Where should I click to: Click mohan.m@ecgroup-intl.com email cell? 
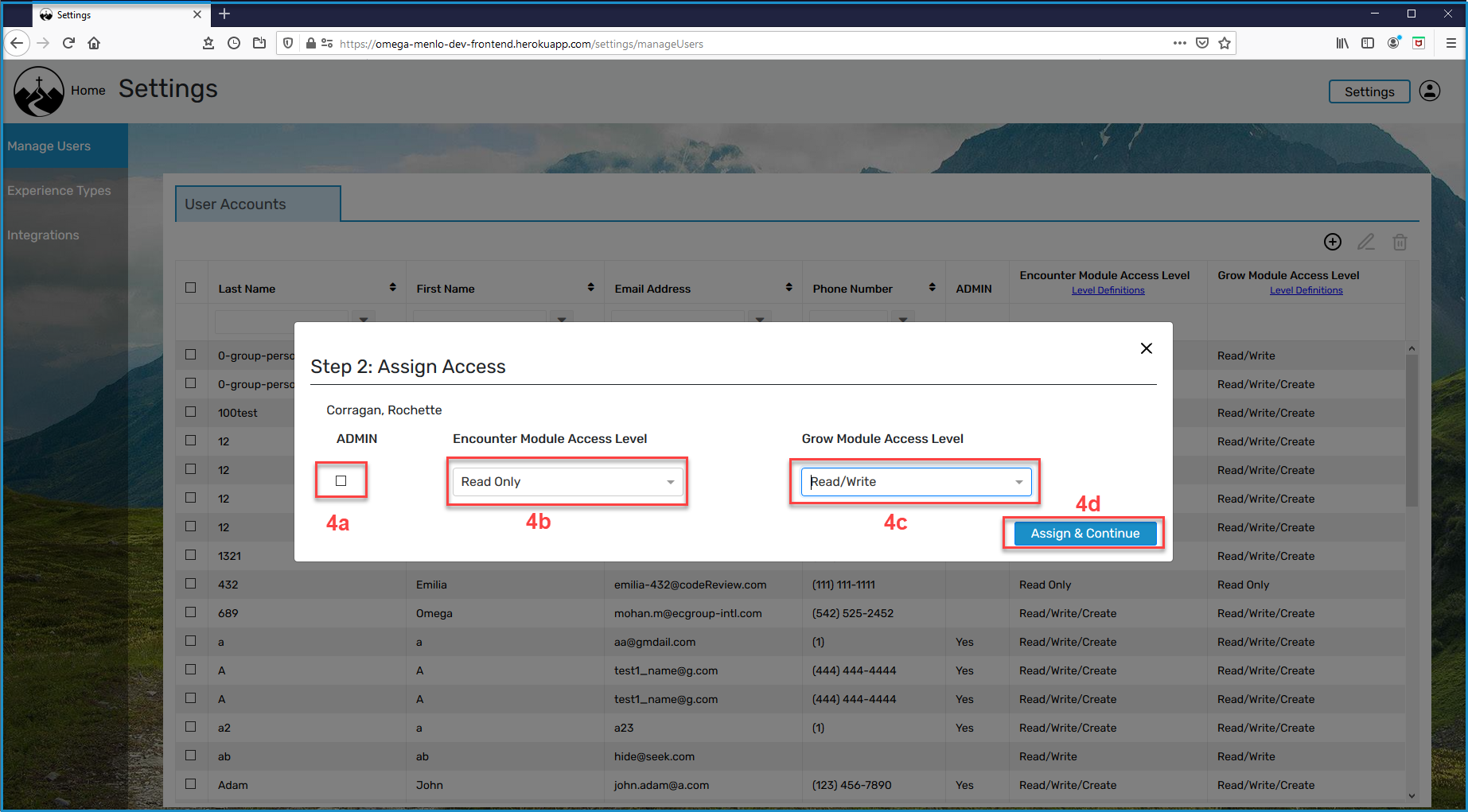[687, 613]
